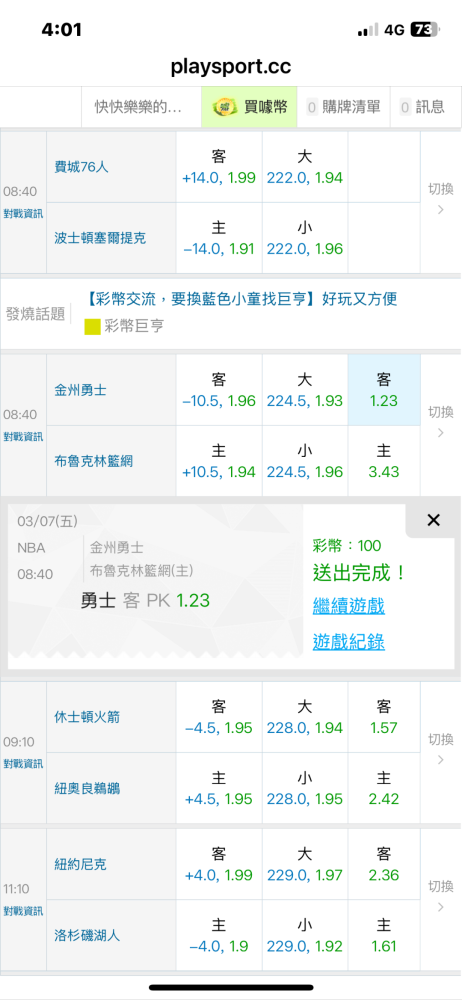Tap the cellular signal bars icon

coord(368,30)
